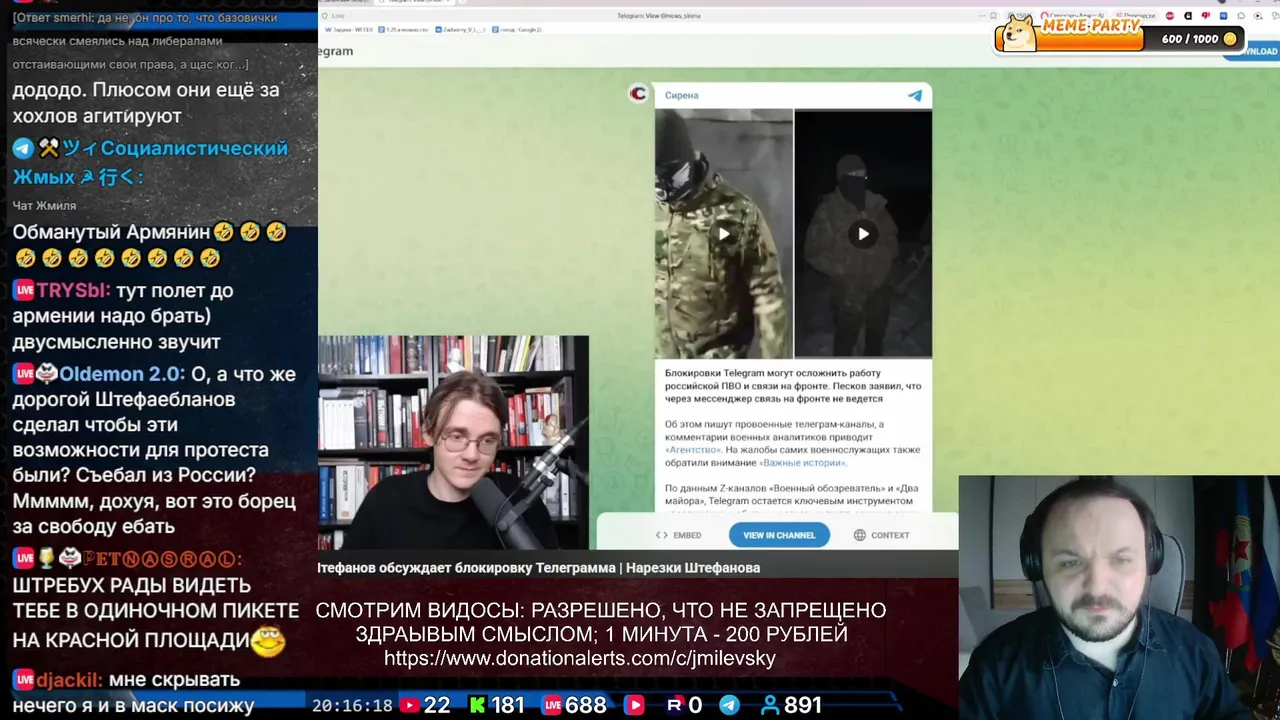Click LIVE badge next to TRYSbI username

(24, 291)
